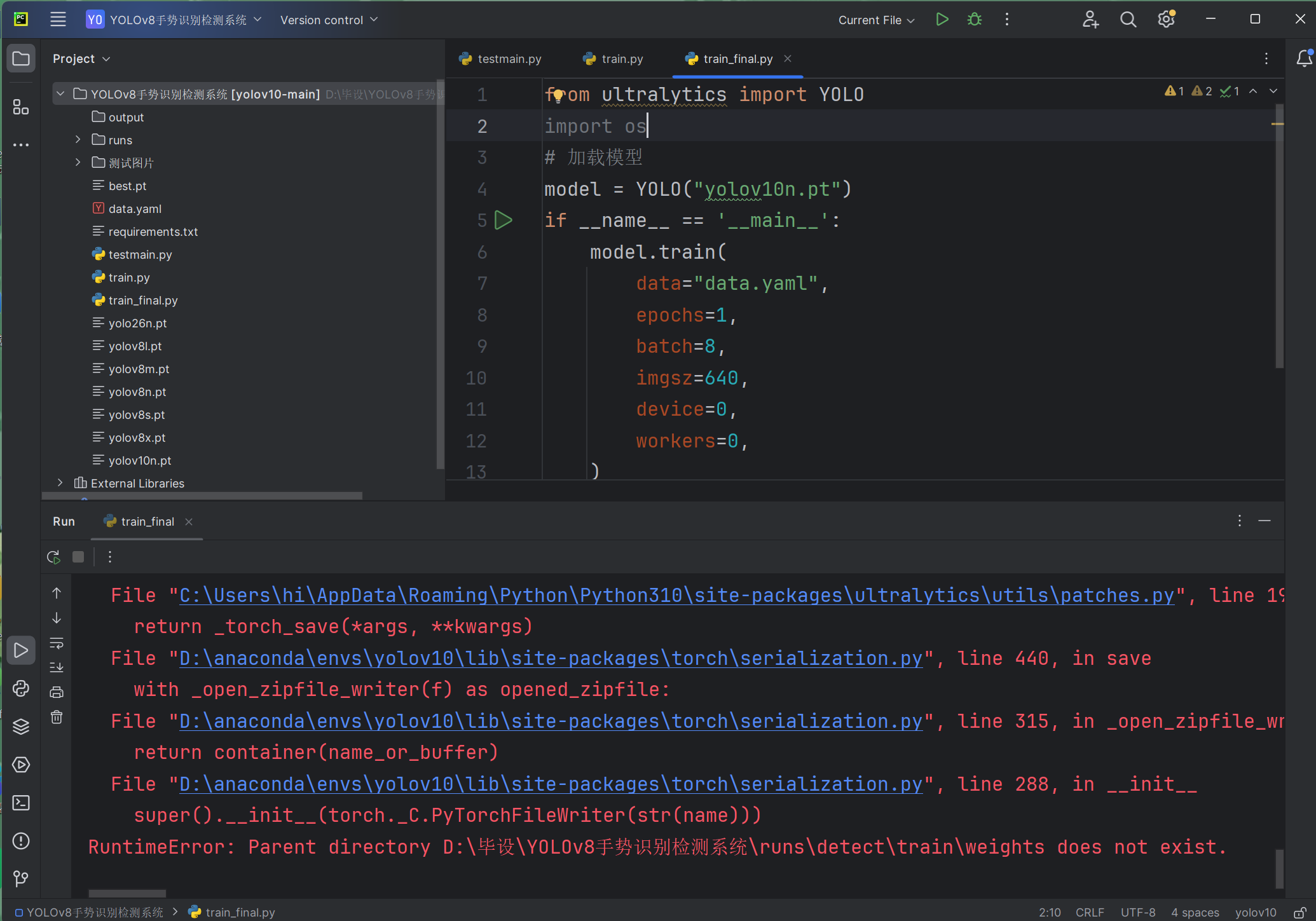The image size is (1316, 921).
Task: Open the layers tool window in sidebar
Action: 21,727
